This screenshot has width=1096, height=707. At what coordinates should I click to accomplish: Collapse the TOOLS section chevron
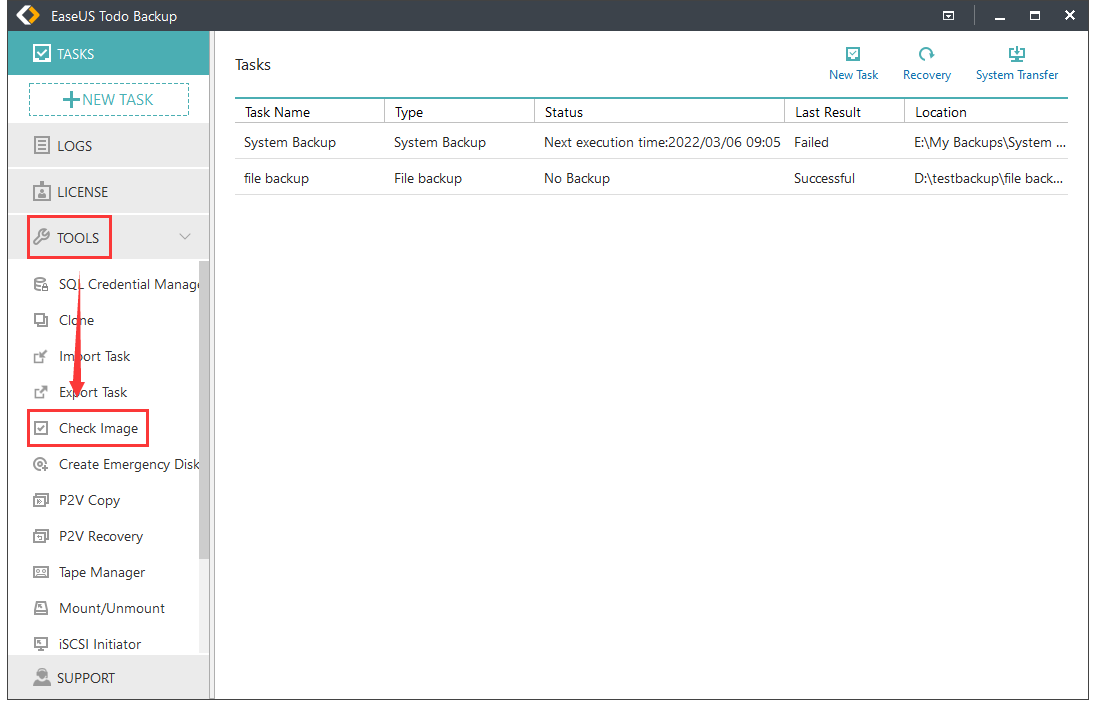click(x=185, y=236)
